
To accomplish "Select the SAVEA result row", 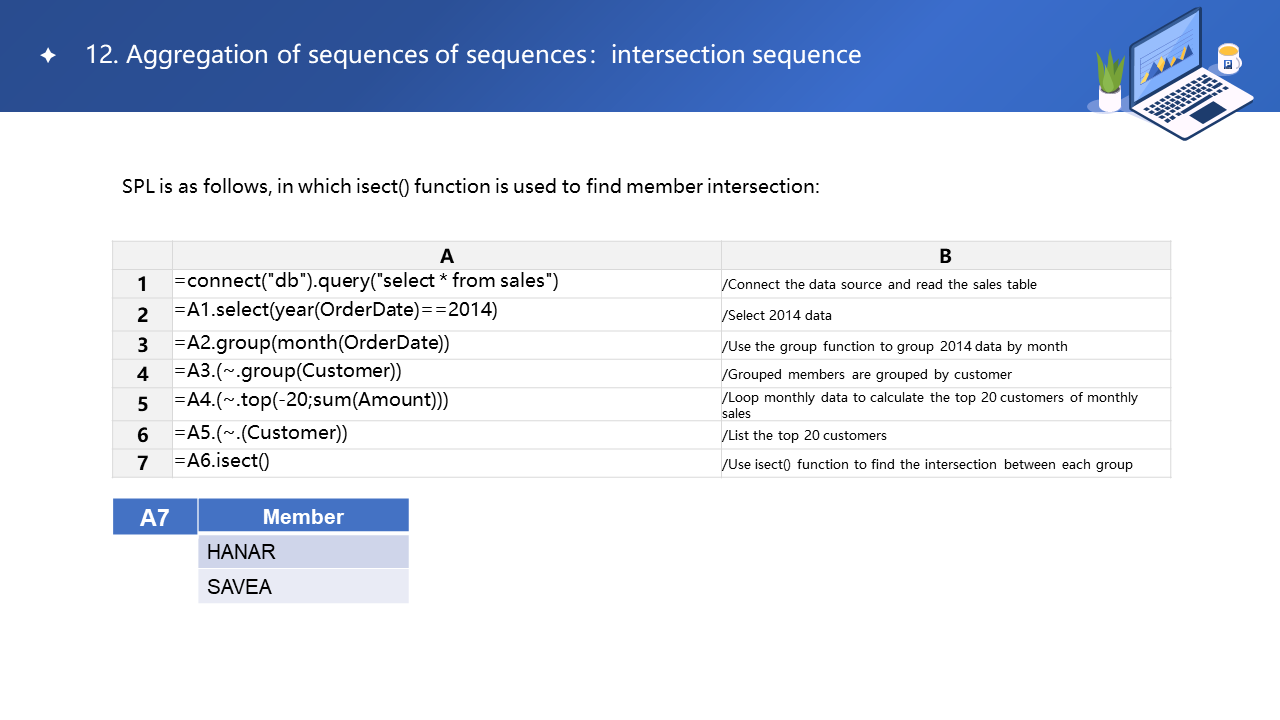I will click(303, 587).
